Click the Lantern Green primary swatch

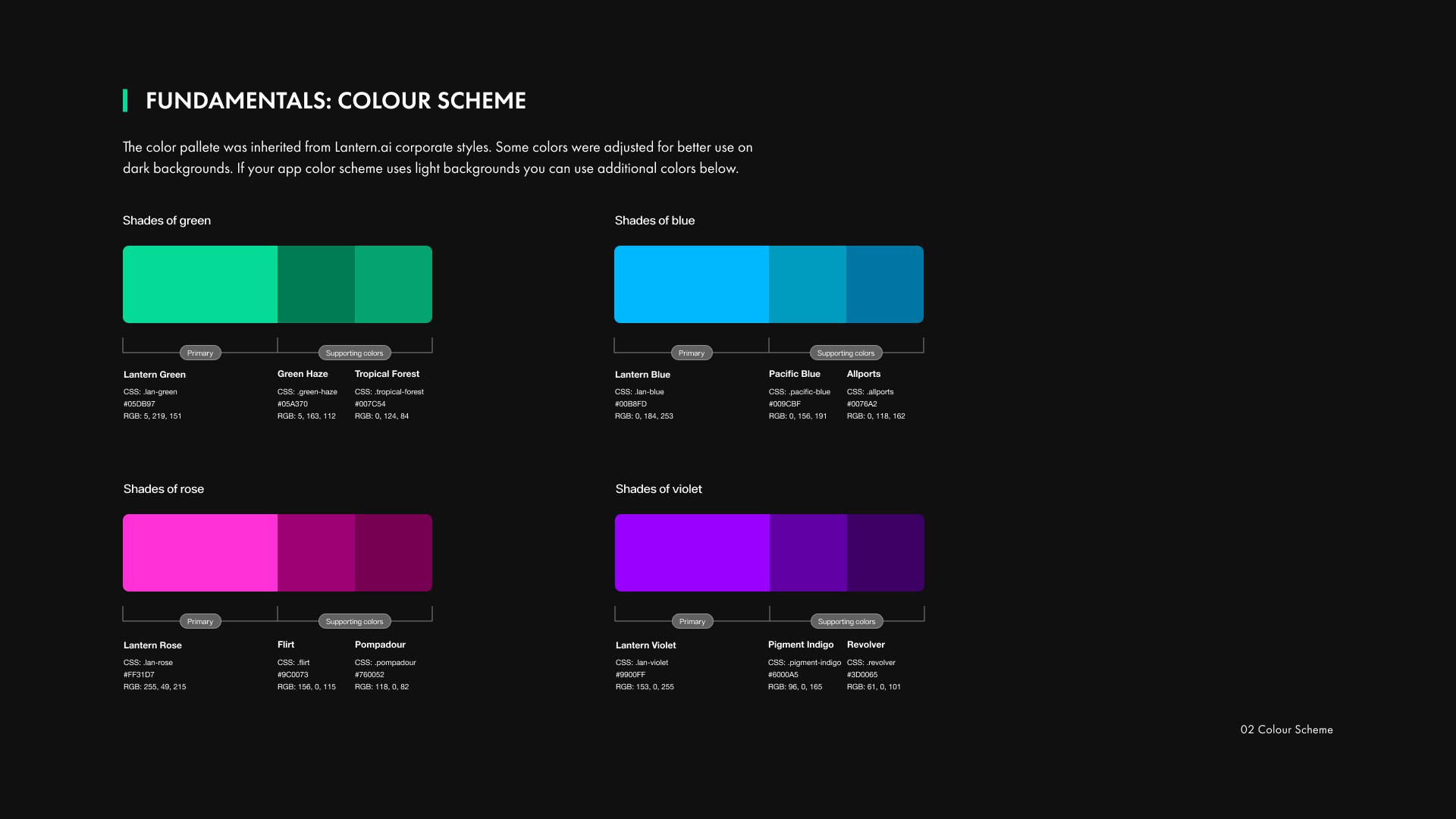200,284
